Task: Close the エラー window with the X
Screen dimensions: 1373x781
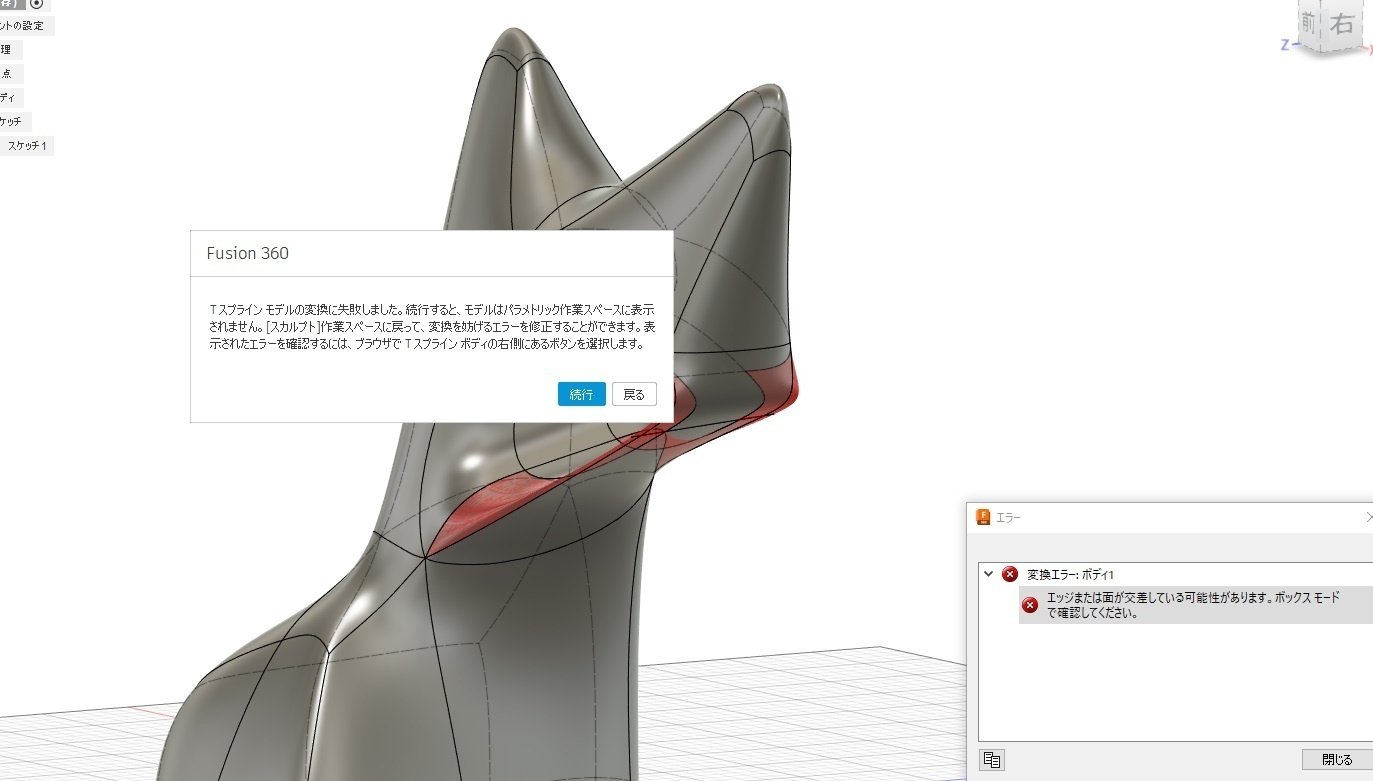Action: coord(1368,517)
